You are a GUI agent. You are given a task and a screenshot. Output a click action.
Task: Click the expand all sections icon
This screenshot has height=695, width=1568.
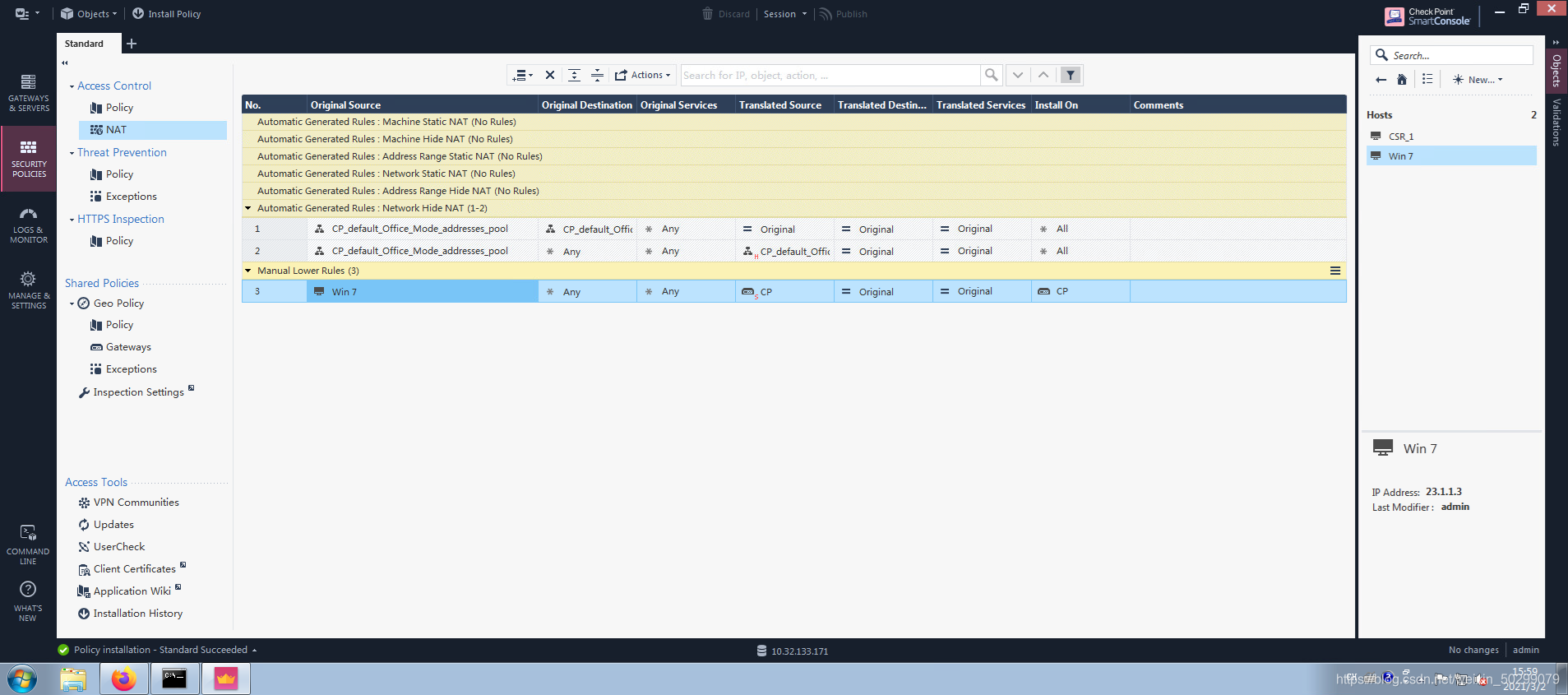pos(574,75)
